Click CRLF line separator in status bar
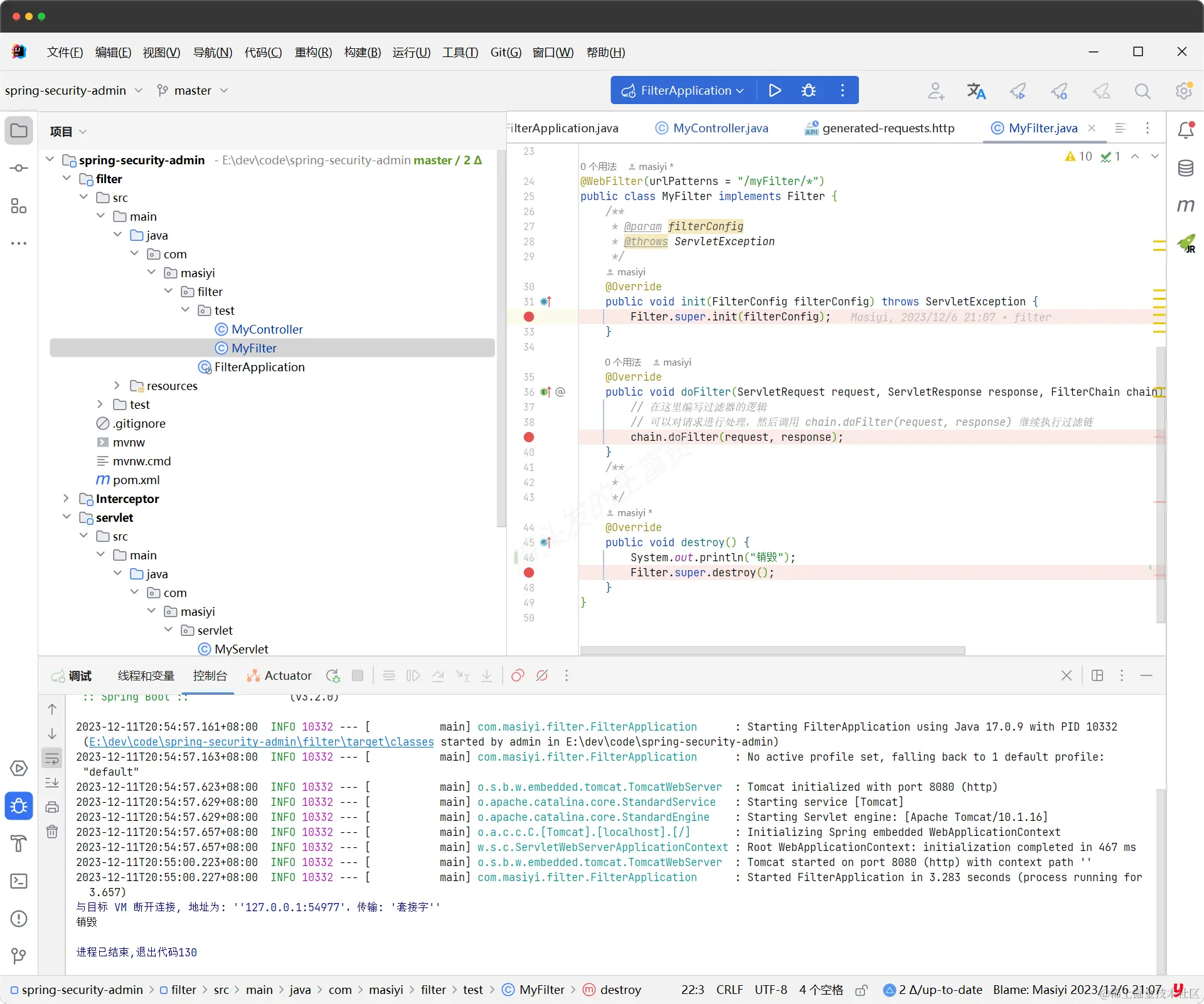The width and height of the screenshot is (1204, 1004). pyautogui.click(x=729, y=990)
